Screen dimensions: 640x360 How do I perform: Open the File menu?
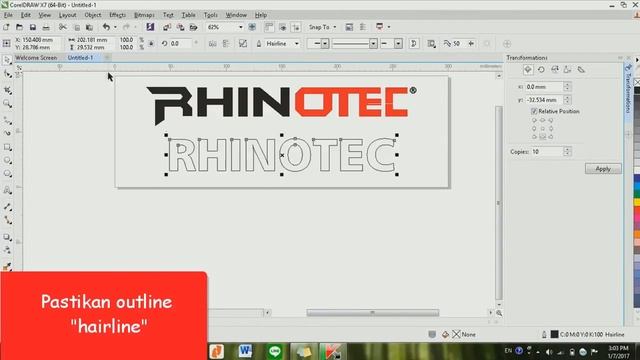tap(8, 15)
